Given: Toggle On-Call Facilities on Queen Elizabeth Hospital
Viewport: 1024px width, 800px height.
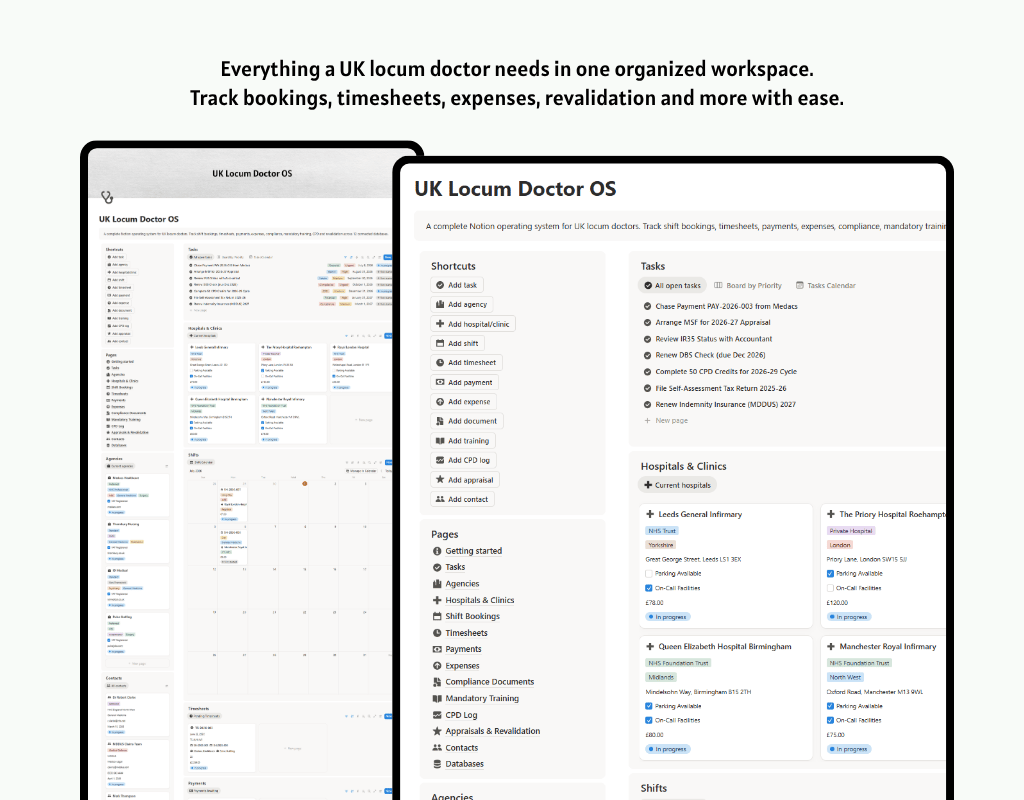Looking at the screenshot, I should [648, 720].
